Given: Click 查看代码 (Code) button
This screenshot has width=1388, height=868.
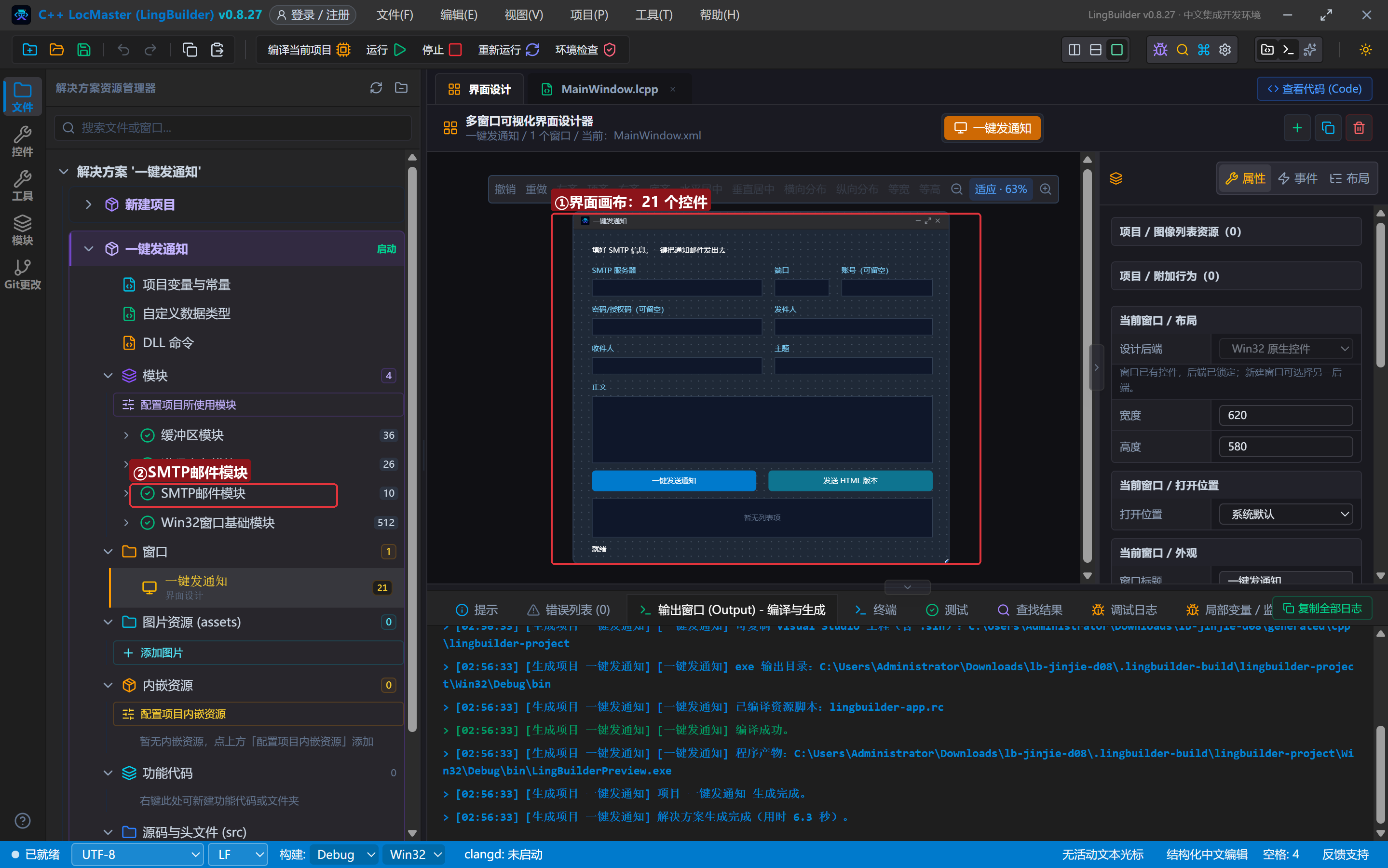Looking at the screenshot, I should point(1314,89).
